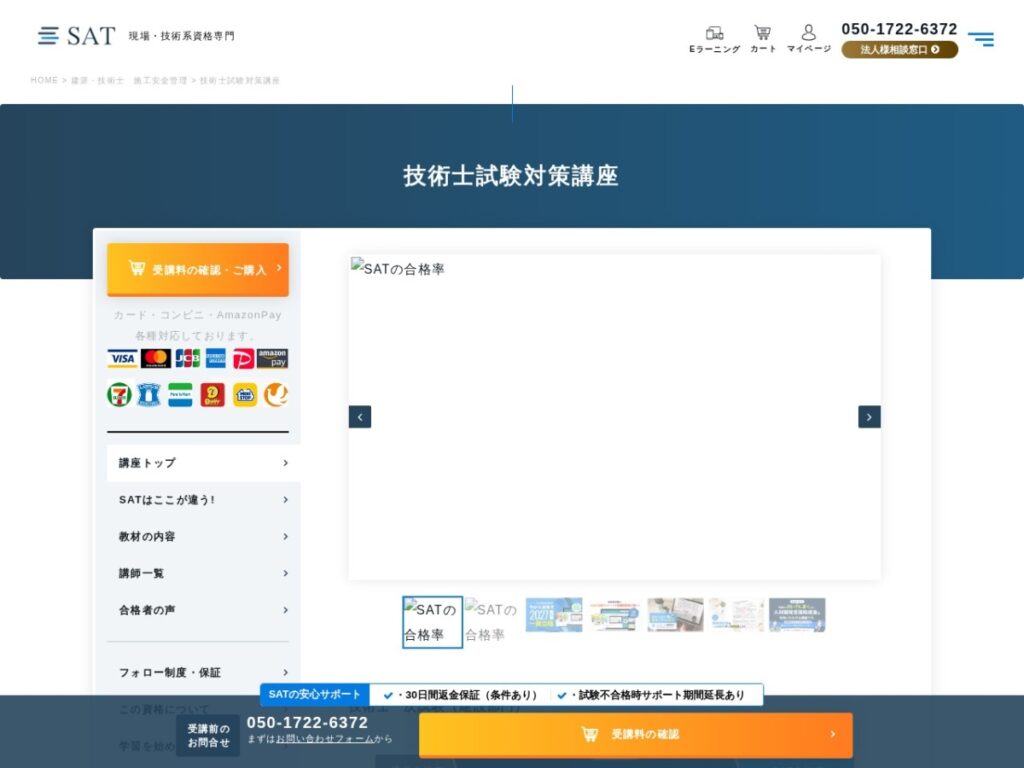Select the fifth carousel thumbnail
This screenshot has width=1024, height=768.
[675, 615]
